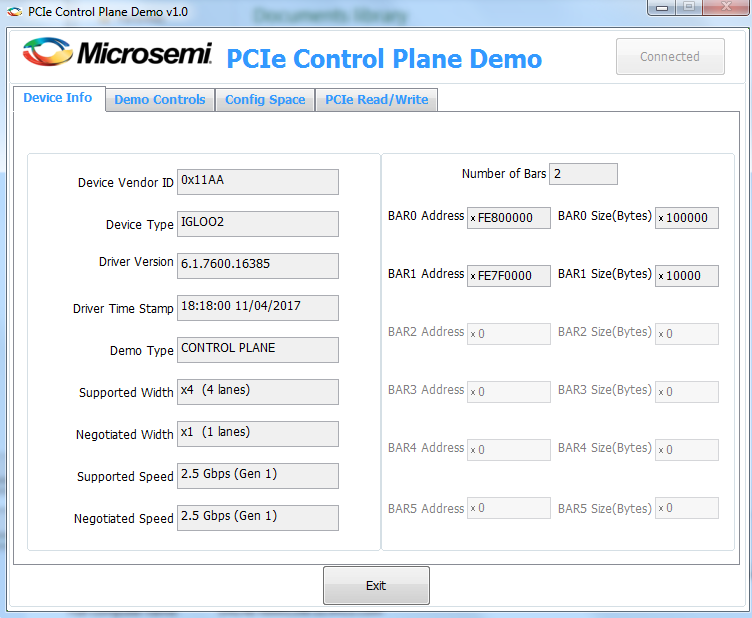Switch to the Demo Controls tab
Screen dimensions: 752x618
[160, 100]
